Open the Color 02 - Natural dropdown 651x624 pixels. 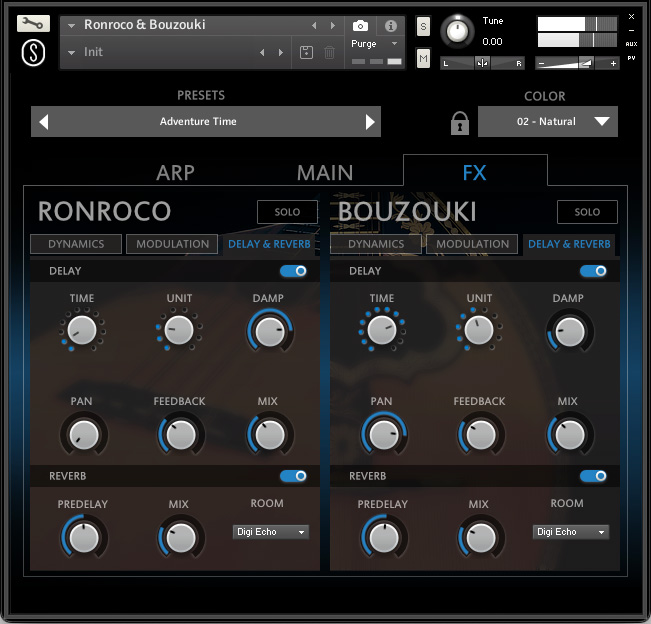548,122
